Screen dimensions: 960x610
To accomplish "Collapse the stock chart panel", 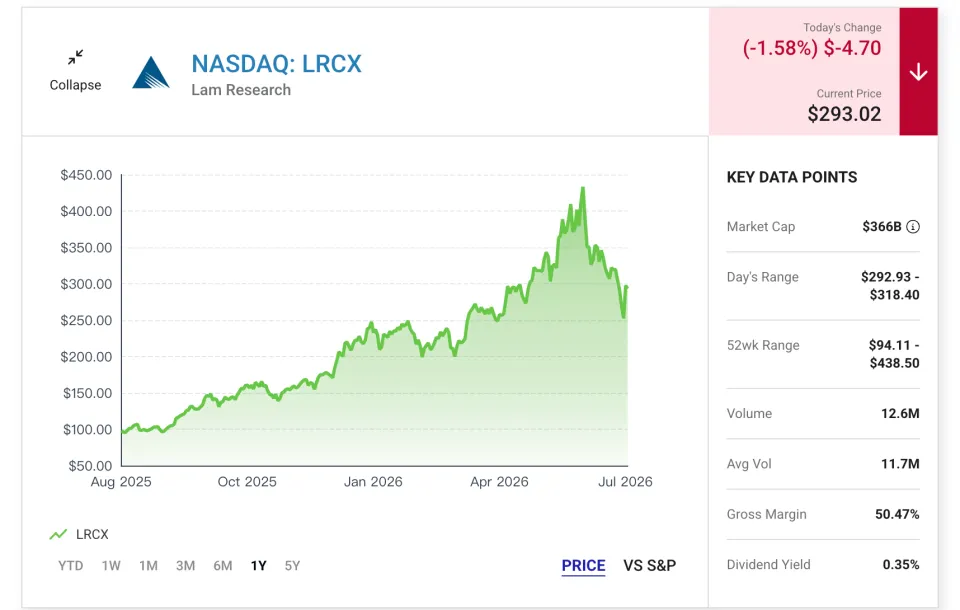I will 75,71.
